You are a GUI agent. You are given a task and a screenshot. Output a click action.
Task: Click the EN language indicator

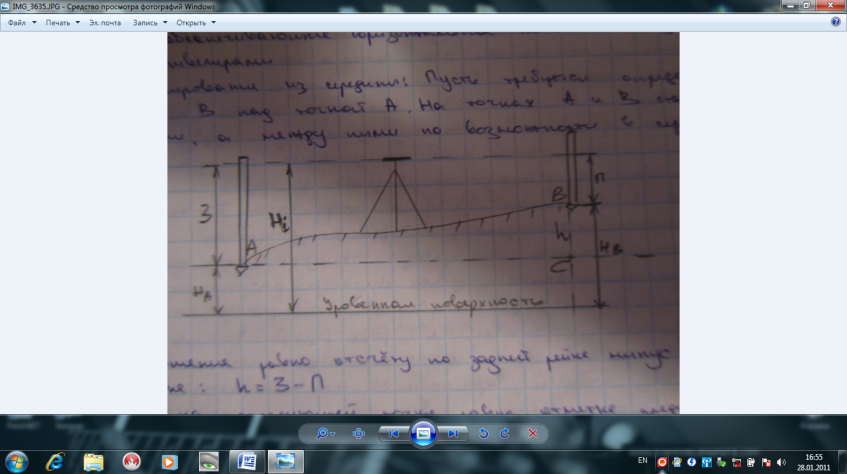[642, 460]
